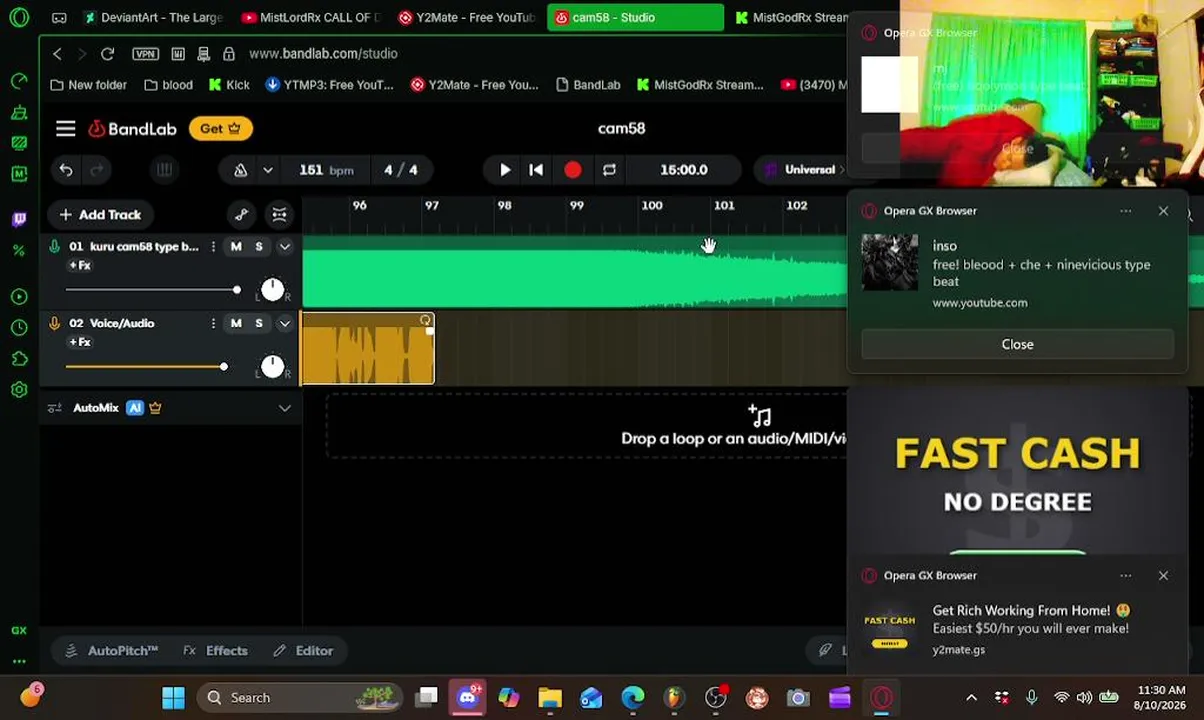Screen dimensions: 1204x720
Task: Click bar 98 on the timeline ruler
Action: (504, 205)
